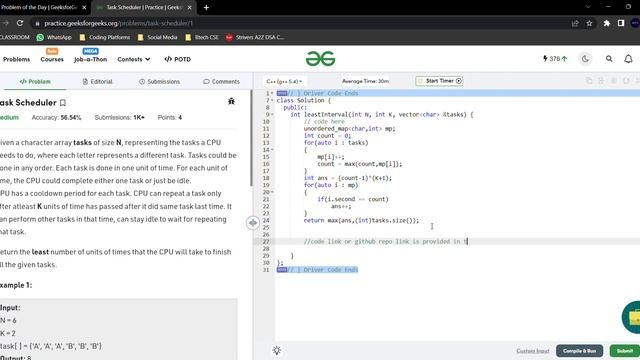The image size is (640, 360).
Task: Open a new browser tab
Action: (206, 7)
